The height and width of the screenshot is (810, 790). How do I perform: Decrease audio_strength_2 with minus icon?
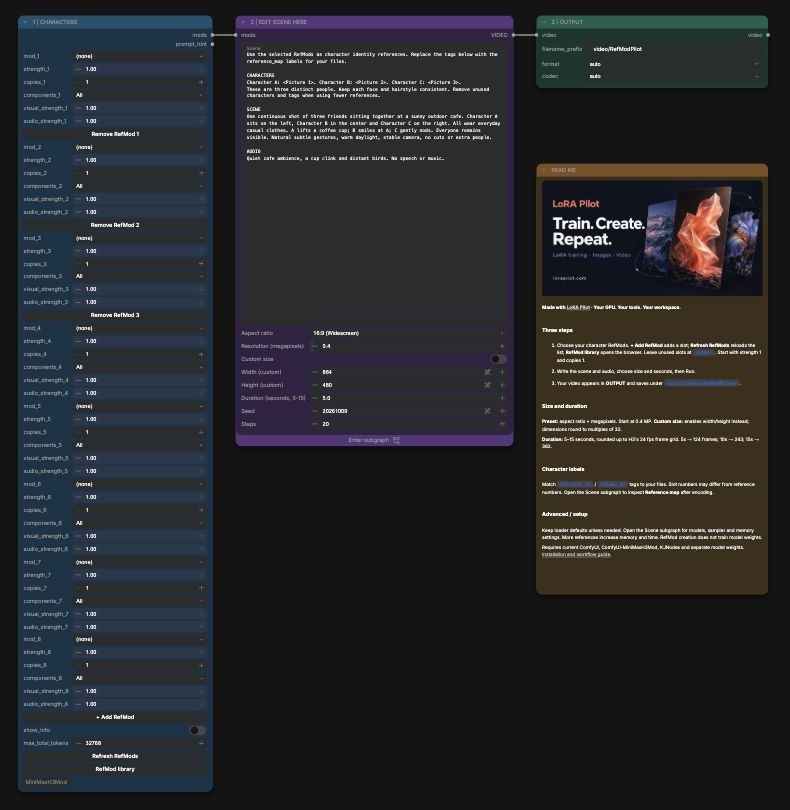click(78, 212)
